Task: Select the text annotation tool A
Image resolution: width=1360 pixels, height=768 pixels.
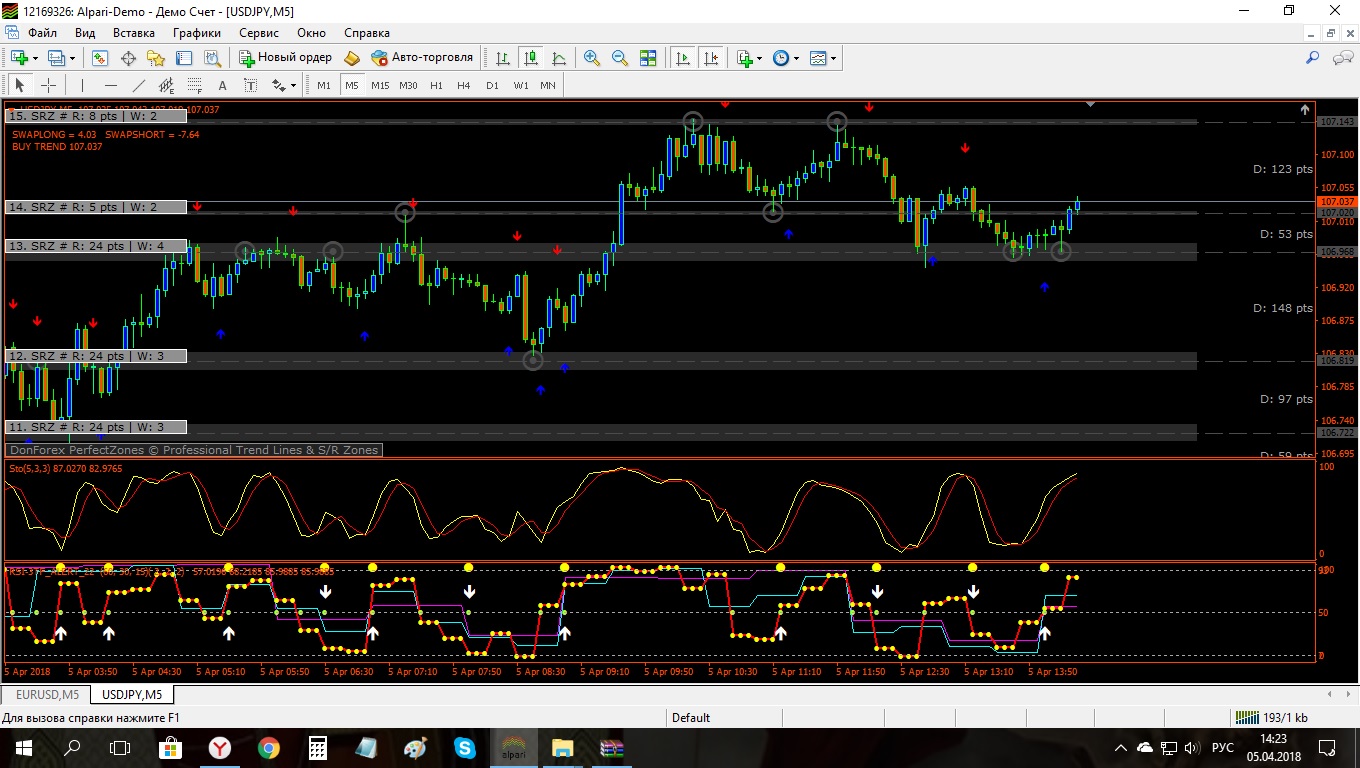Action: coord(222,85)
